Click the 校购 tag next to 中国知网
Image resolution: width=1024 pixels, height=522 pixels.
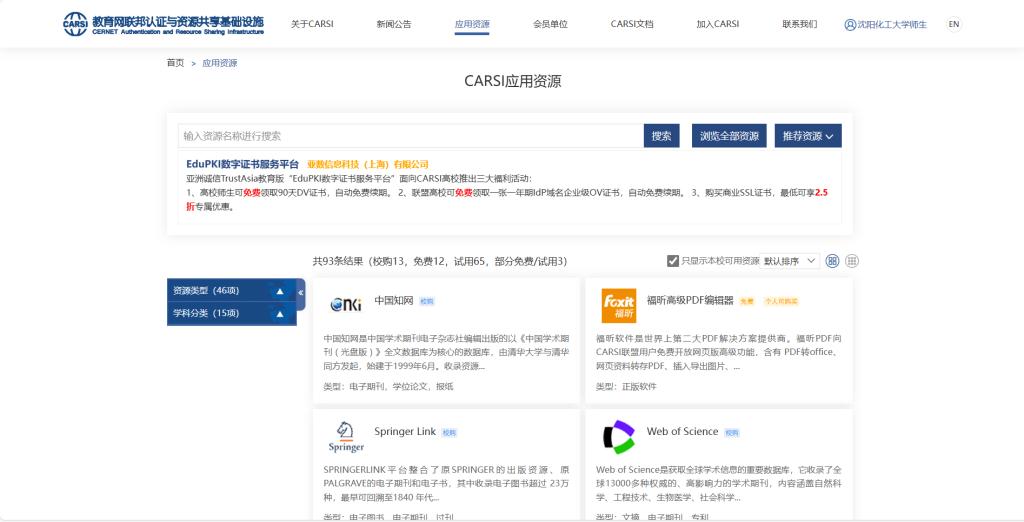[x=426, y=301]
